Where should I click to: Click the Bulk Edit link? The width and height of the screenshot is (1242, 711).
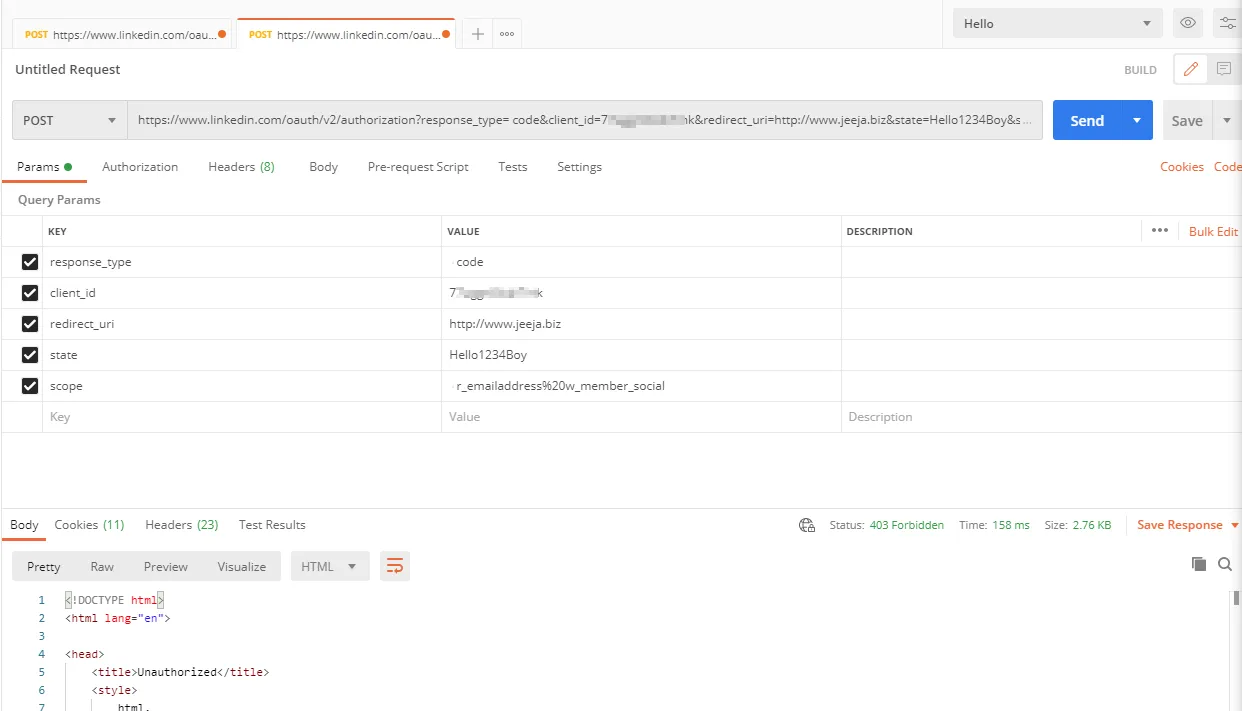click(1213, 231)
